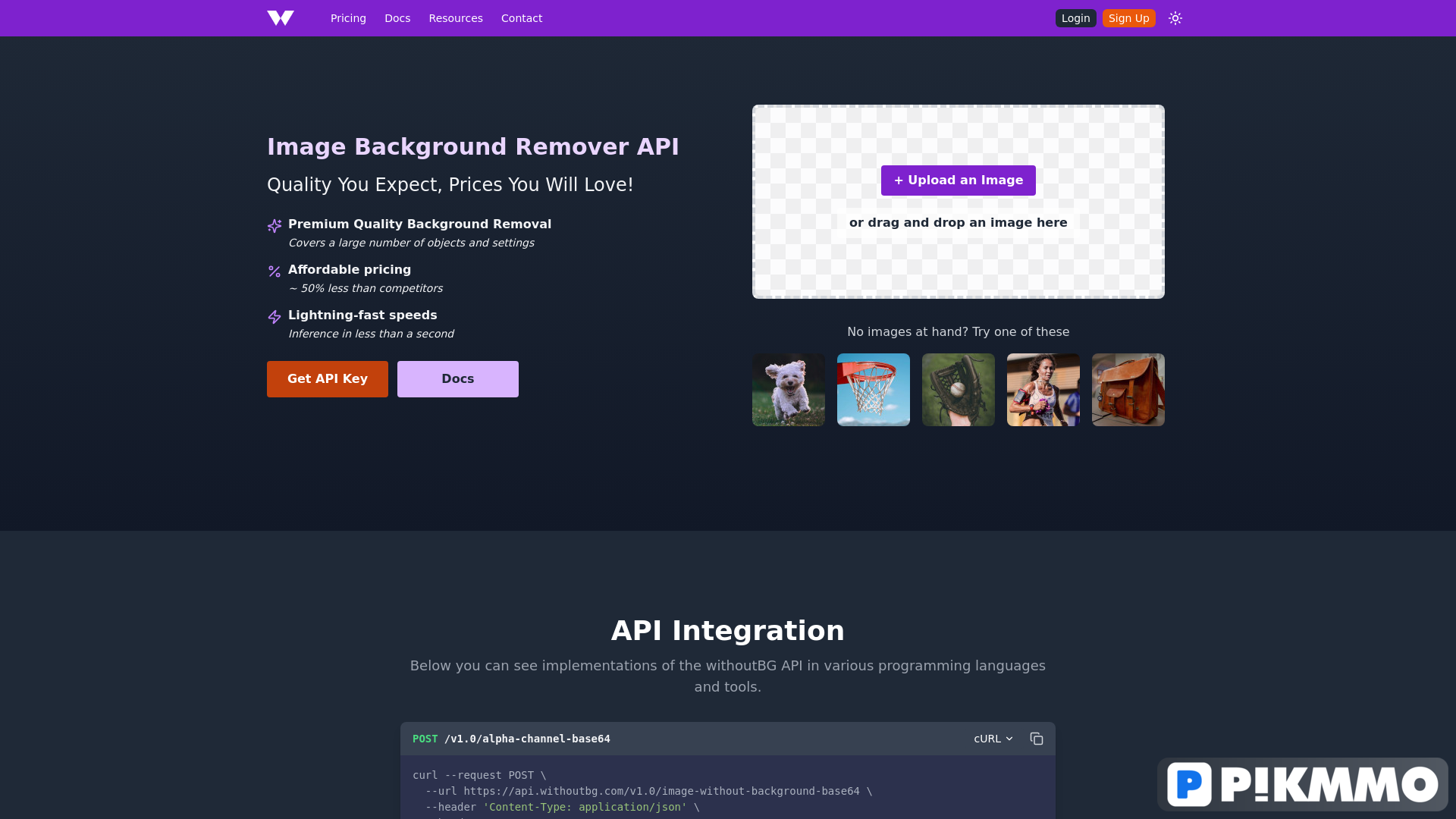This screenshot has height=819, width=1456.
Task: Click the Login button
Action: [x=1075, y=18]
